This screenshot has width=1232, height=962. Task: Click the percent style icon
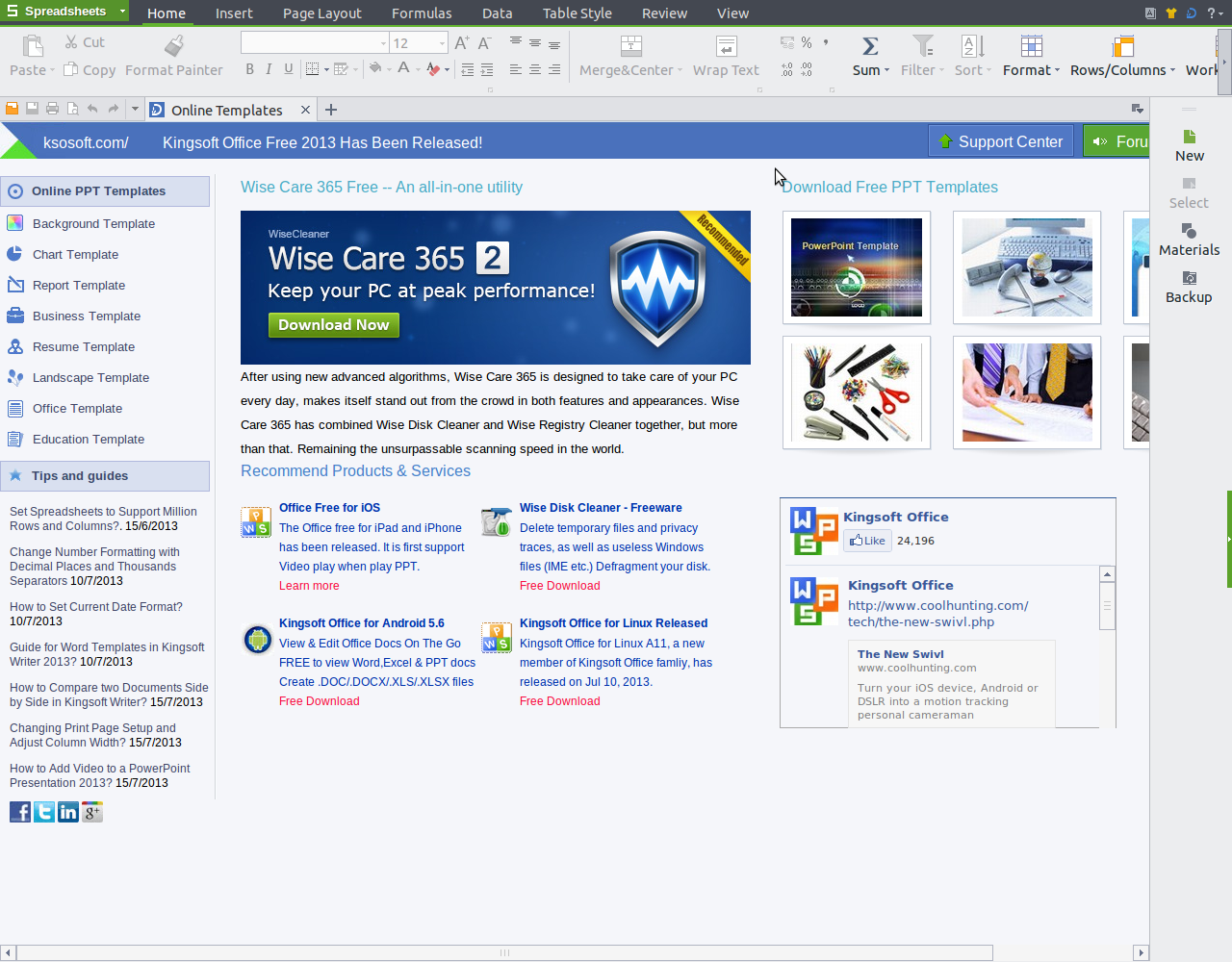807,42
